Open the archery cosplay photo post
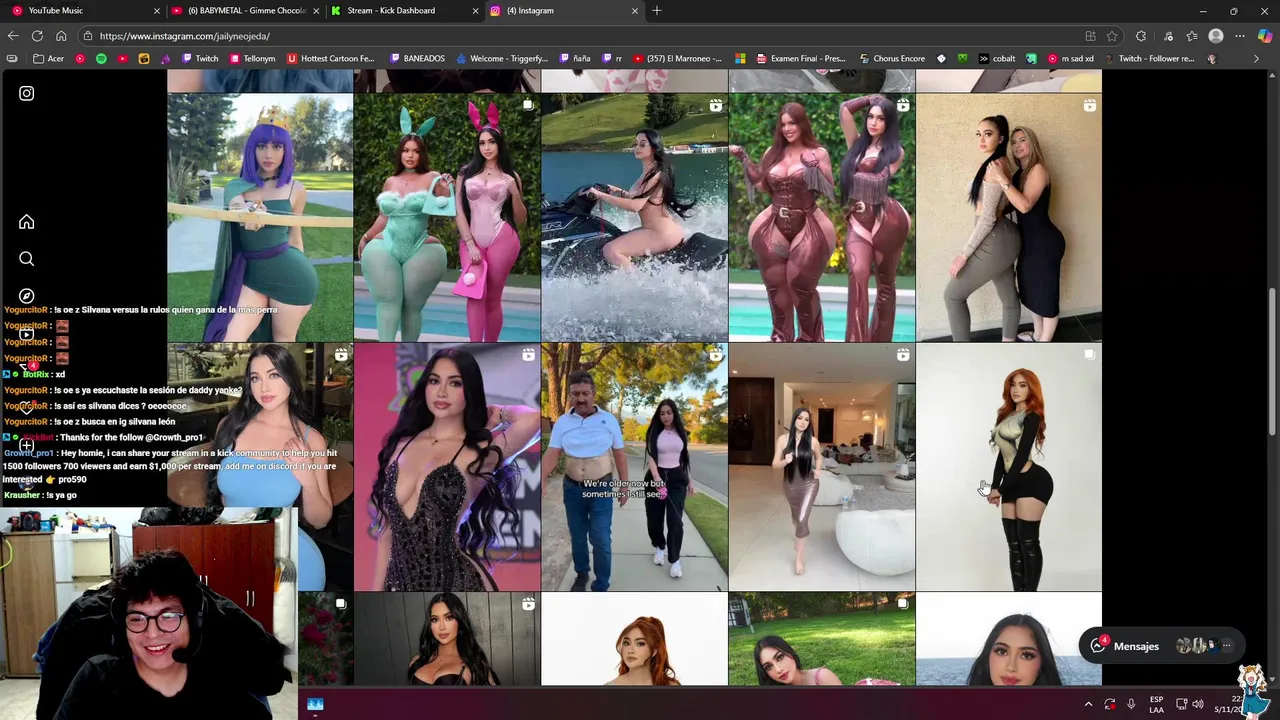1280x720 pixels. [x=260, y=218]
